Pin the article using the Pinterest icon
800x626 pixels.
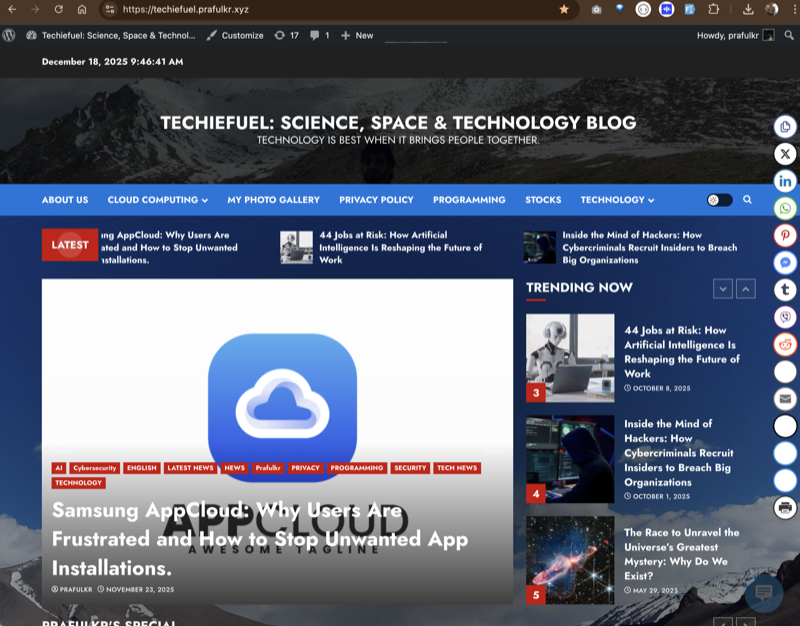click(x=786, y=234)
